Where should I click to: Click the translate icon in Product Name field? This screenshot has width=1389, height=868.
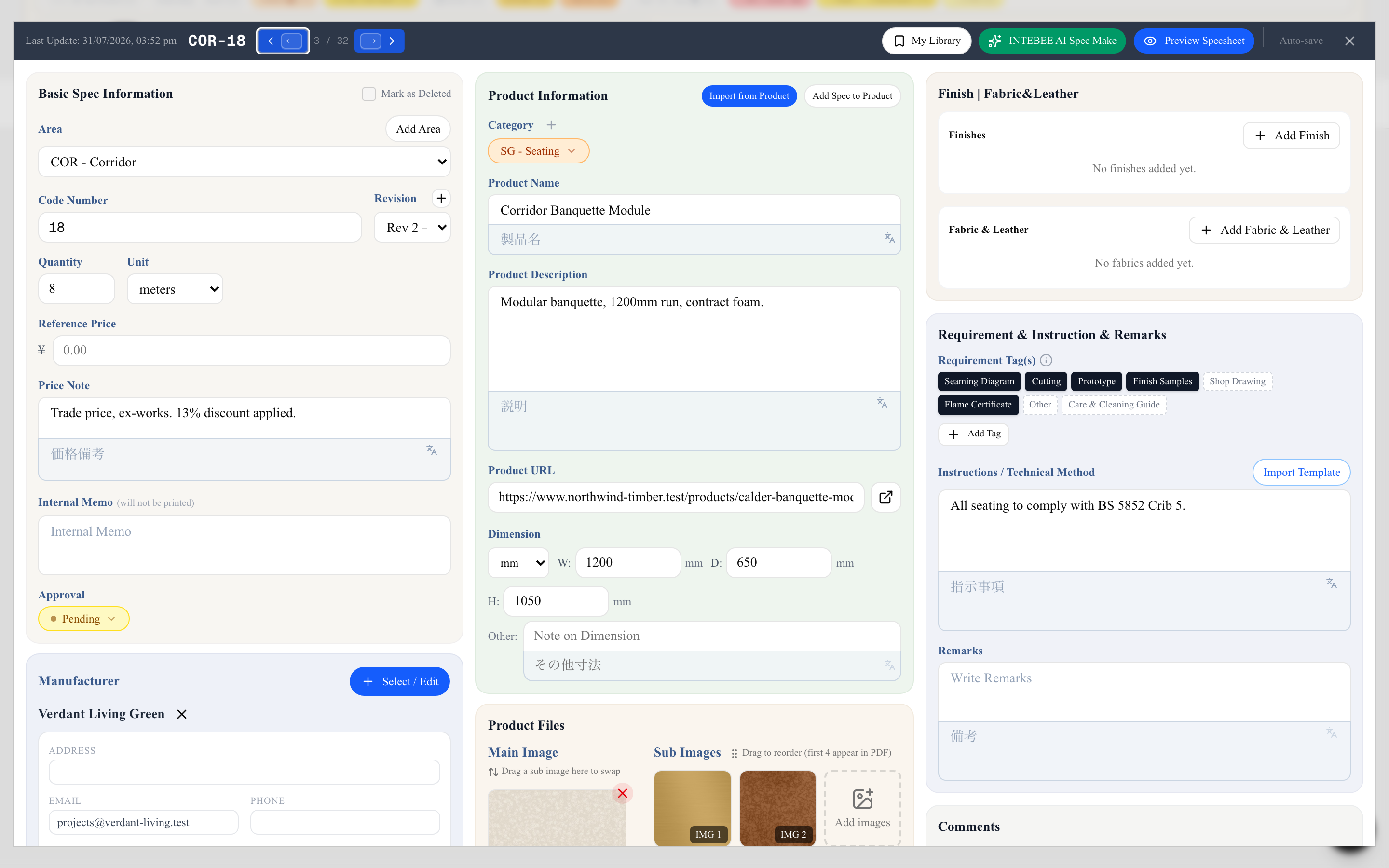point(889,238)
